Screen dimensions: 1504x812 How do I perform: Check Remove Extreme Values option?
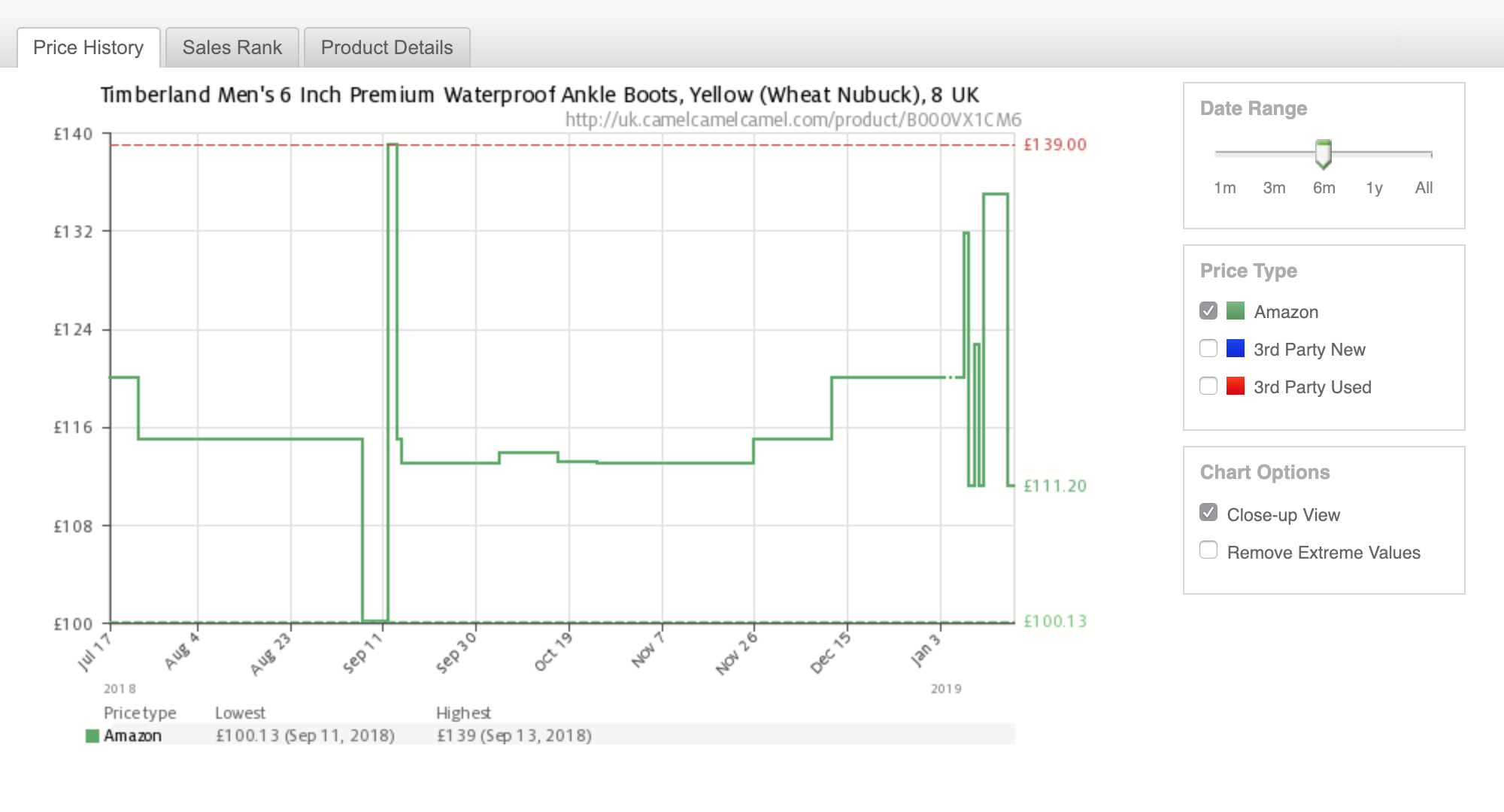[1208, 550]
